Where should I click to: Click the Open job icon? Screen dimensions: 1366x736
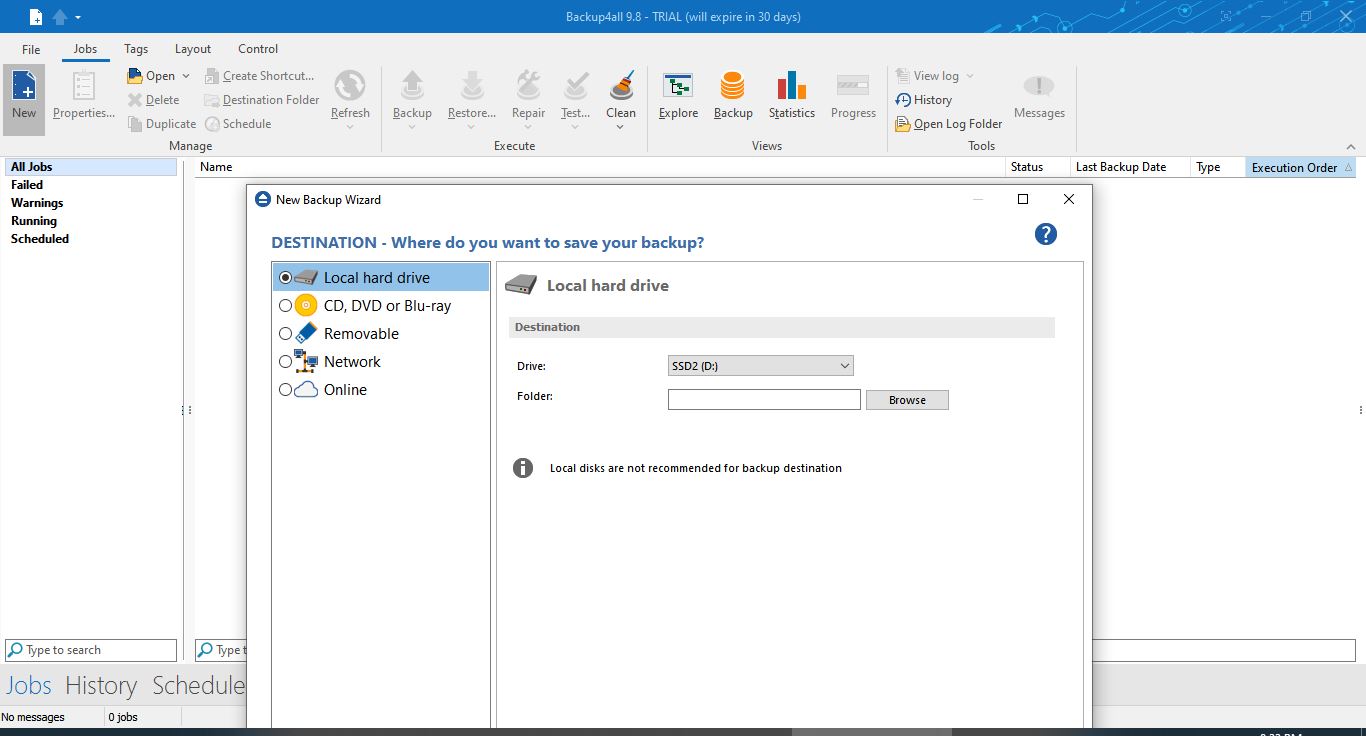[x=136, y=76]
